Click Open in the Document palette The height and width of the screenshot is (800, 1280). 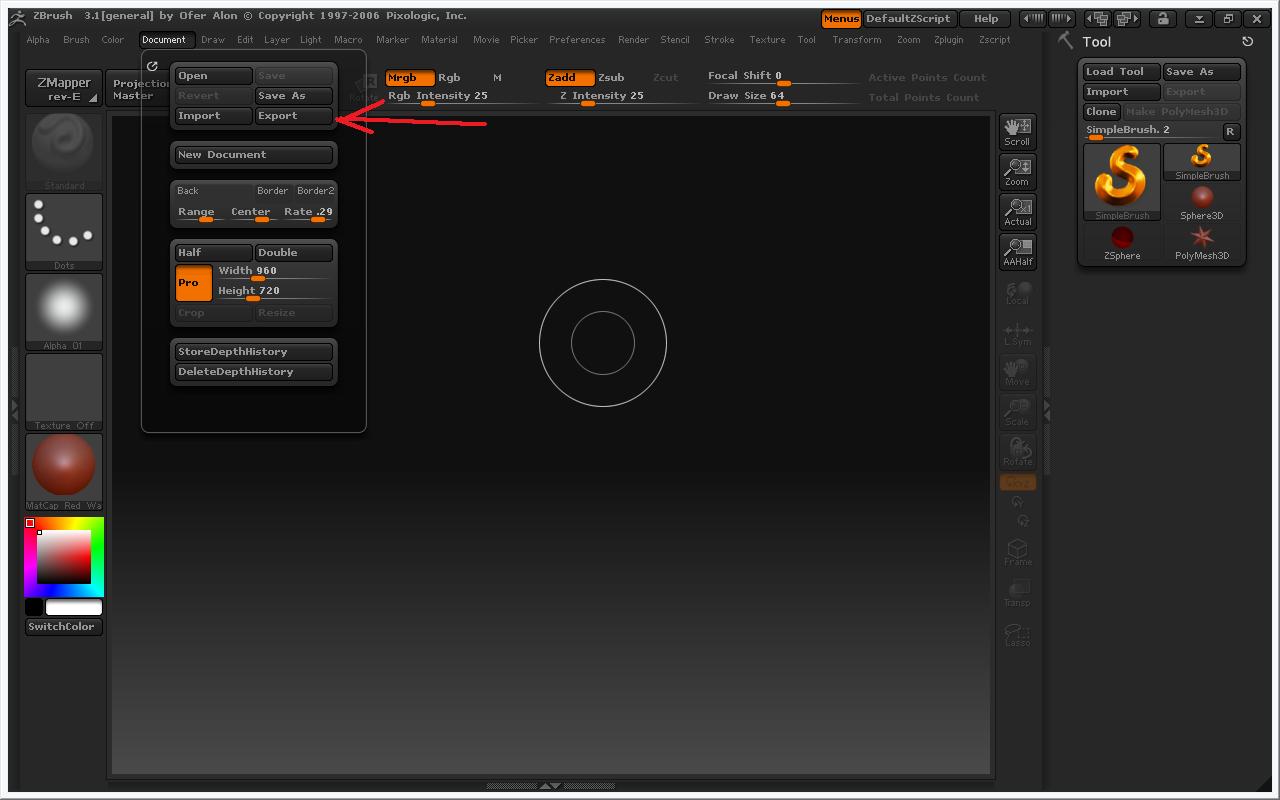click(214, 76)
